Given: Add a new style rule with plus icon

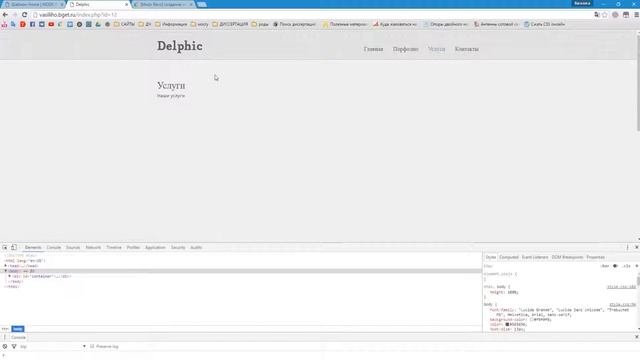Looking at the screenshot, I should pos(636,266).
